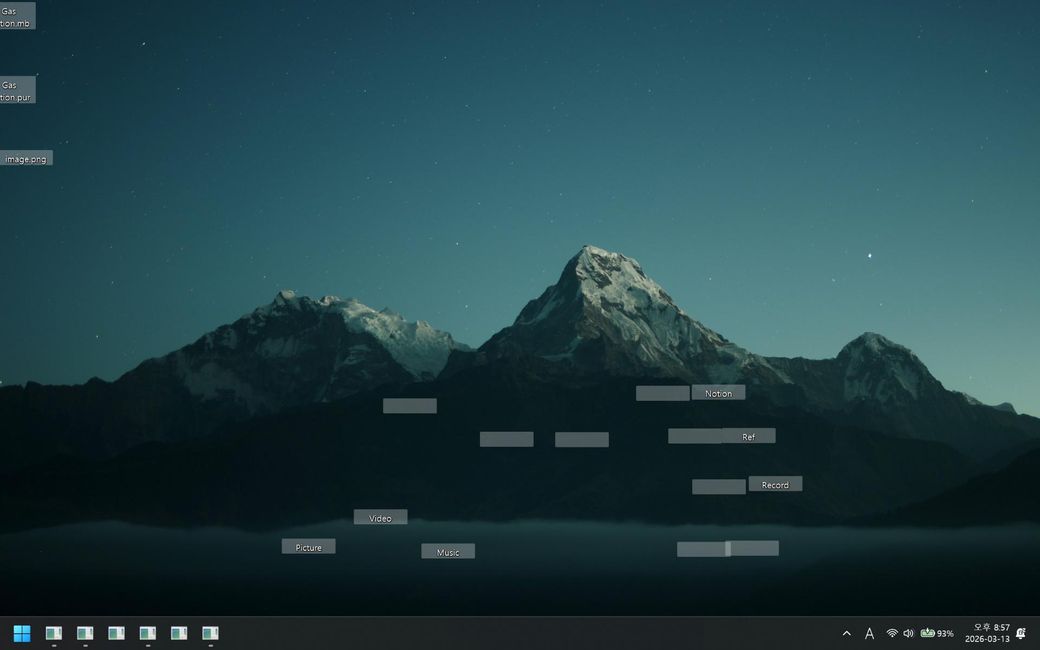Open the notification bell icon
The image size is (1040, 650).
1021,633
